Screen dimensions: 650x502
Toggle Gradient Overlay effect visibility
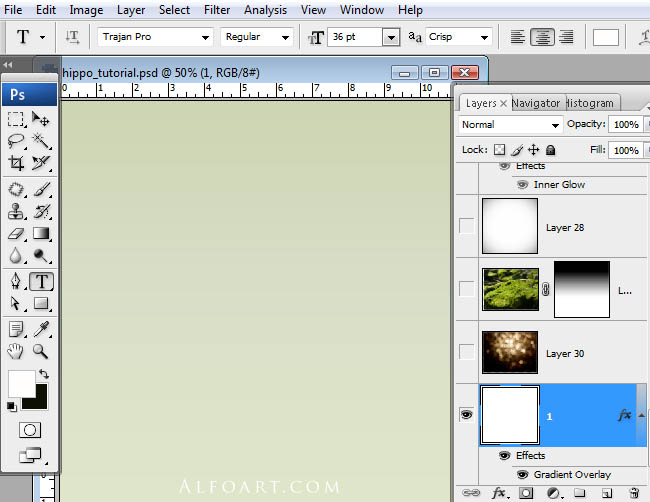coord(522,474)
